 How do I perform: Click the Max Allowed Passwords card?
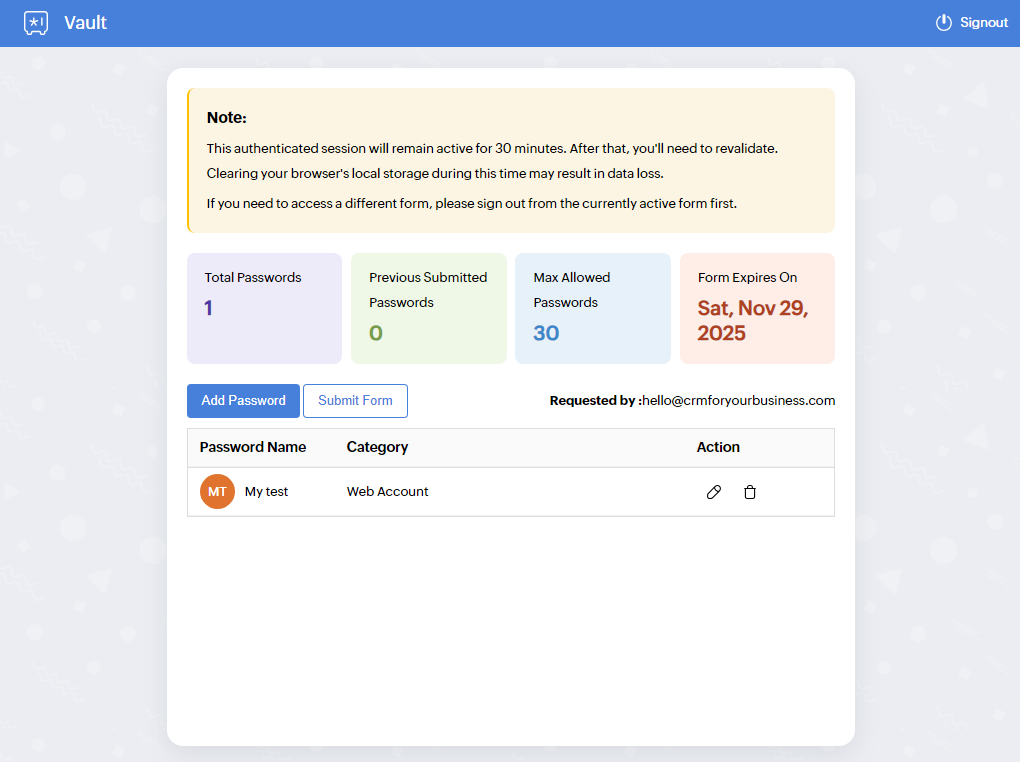coord(592,308)
